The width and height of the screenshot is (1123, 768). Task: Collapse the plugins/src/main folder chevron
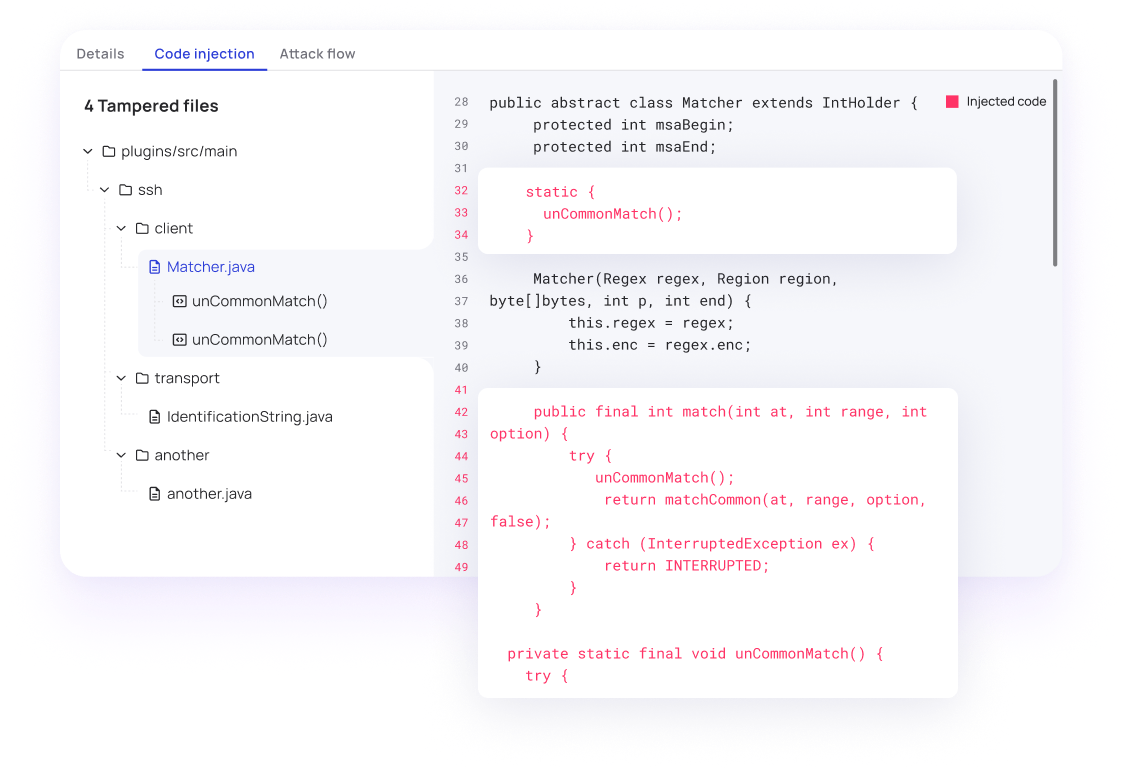(88, 152)
